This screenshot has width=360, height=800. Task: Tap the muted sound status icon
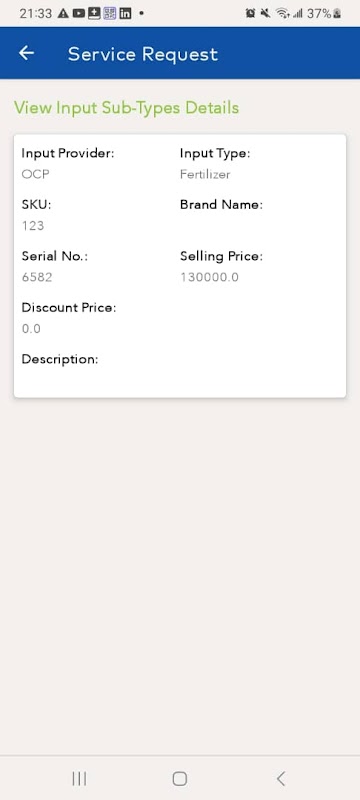click(x=265, y=14)
